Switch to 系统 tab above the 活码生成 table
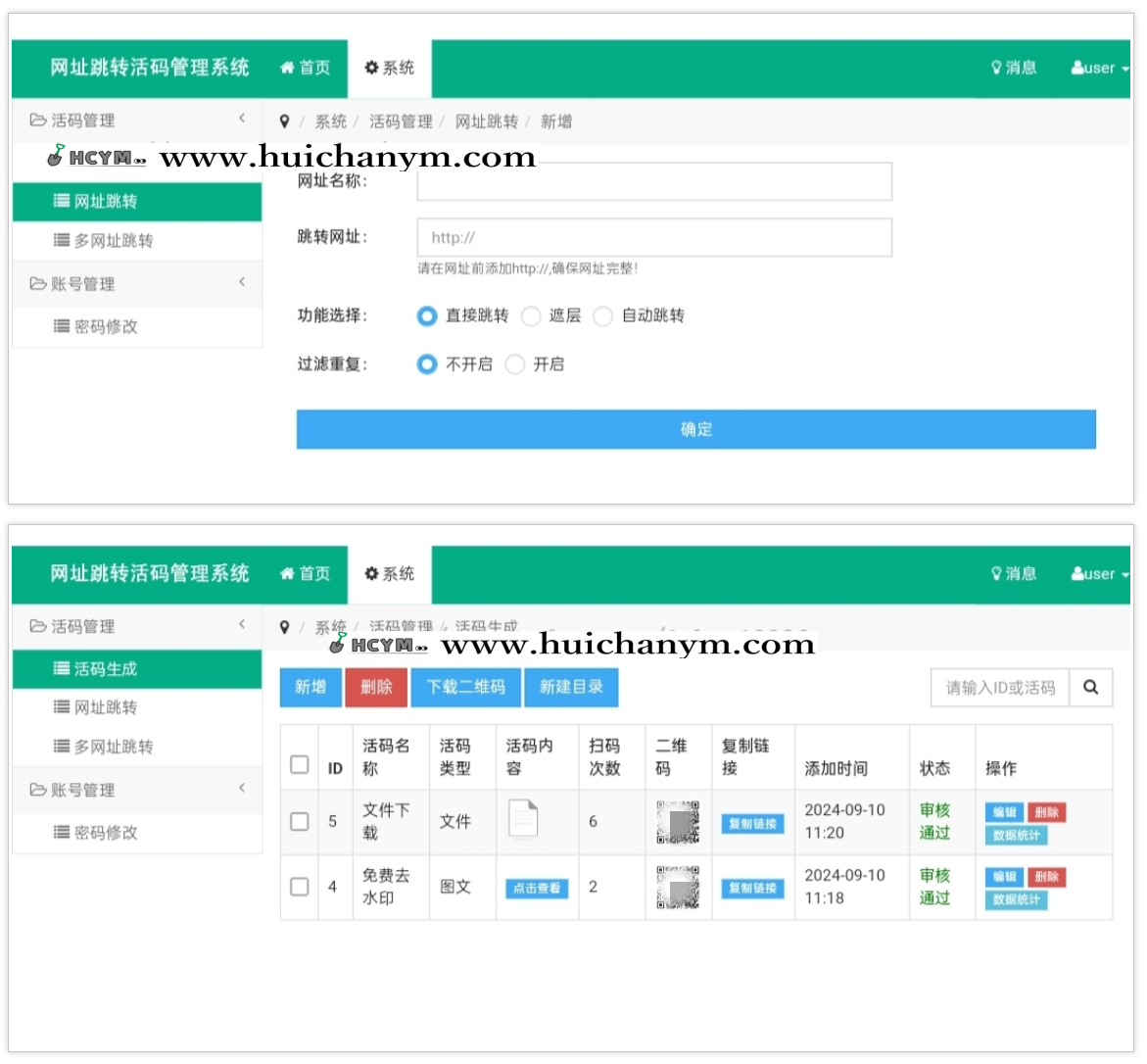Image resolution: width=1147 pixels, height=1064 pixels. click(390, 574)
